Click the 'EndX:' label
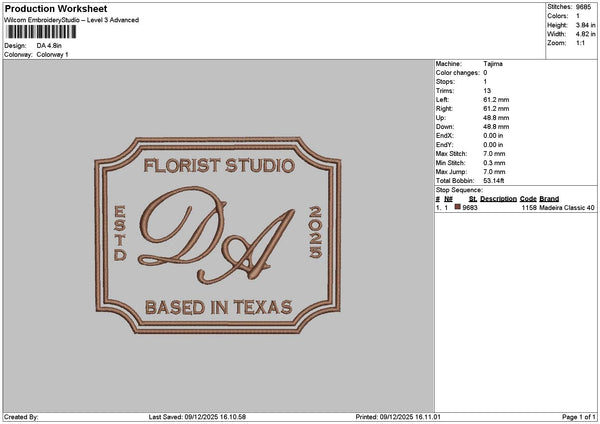Image resolution: width=600 pixels, height=424 pixels. [445, 136]
